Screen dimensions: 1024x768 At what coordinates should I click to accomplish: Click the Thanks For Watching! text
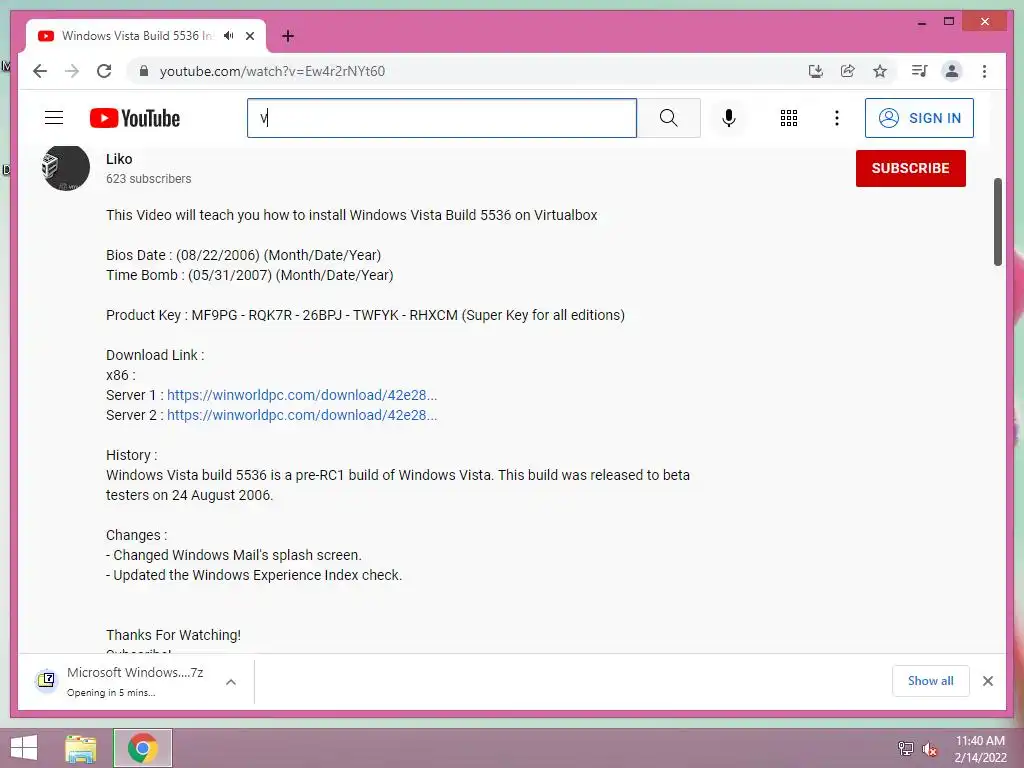(173, 635)
